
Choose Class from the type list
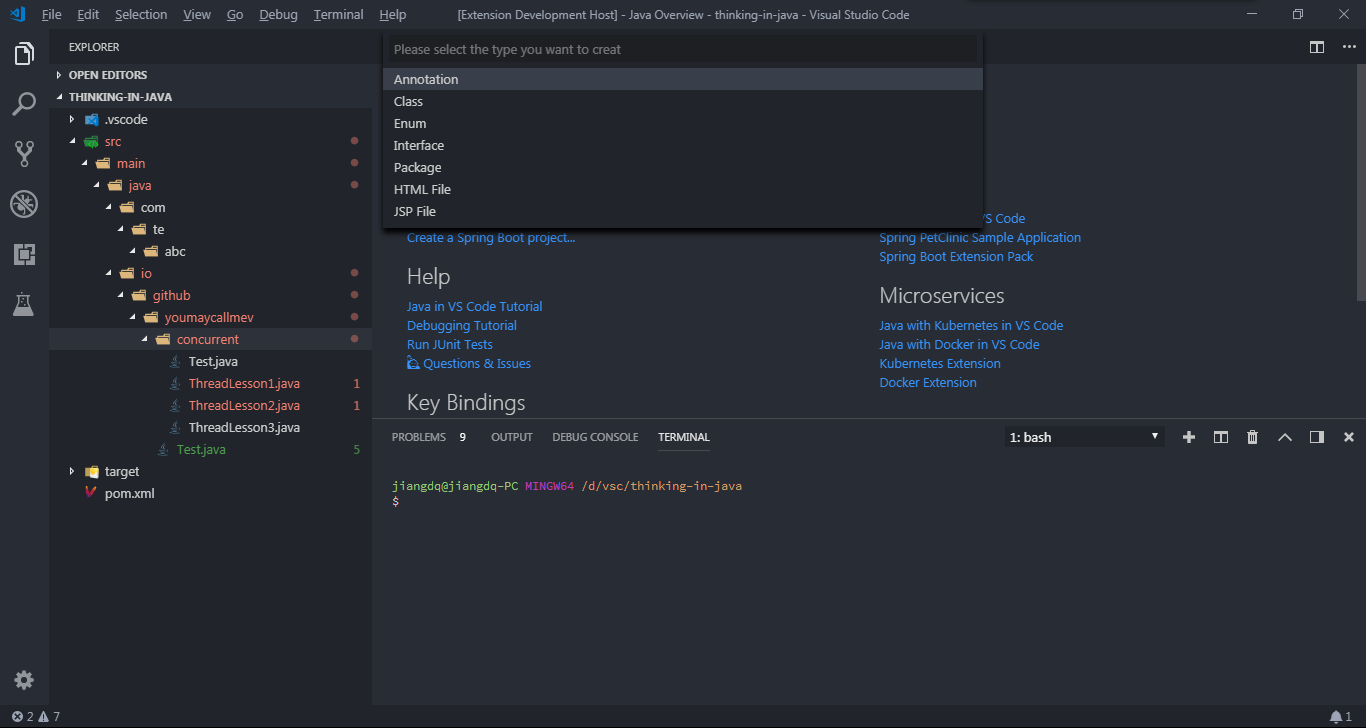tap(683, 101)
